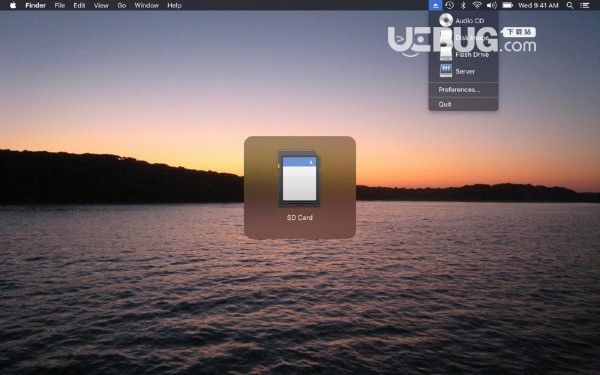The width and height of the screenshot is (600, 375).
Task: Open the Go menu
Action: pyautogui.click(x=122, y=5)
